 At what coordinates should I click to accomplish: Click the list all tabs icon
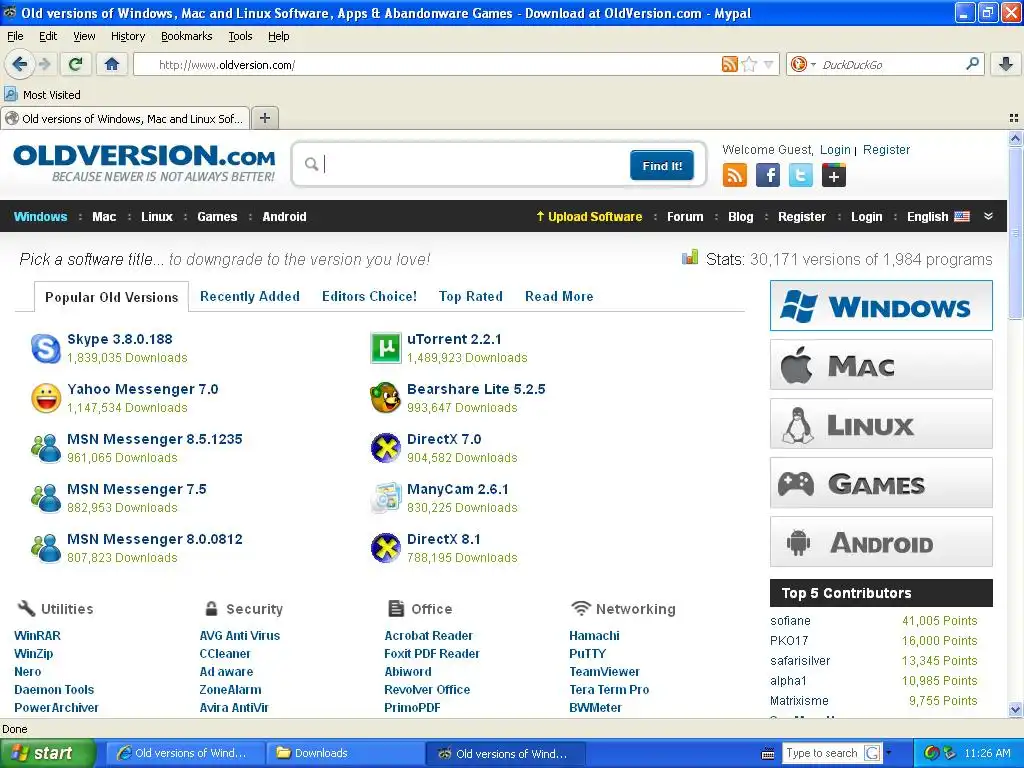(x=1014, y=118)
